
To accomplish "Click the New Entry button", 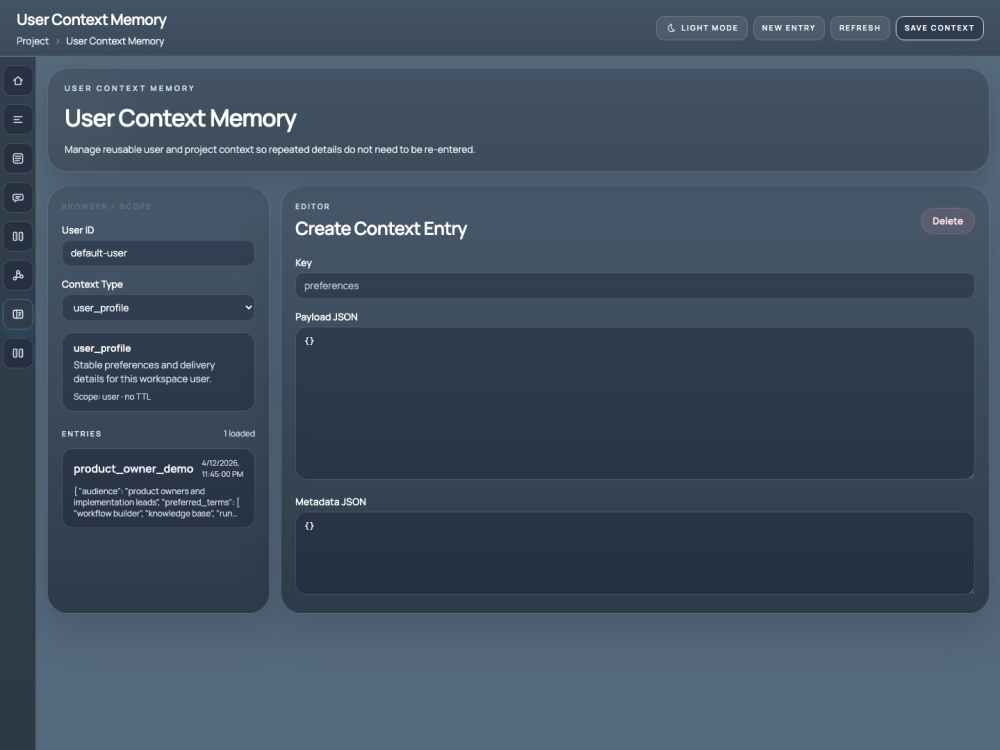I will coord(788,28).
